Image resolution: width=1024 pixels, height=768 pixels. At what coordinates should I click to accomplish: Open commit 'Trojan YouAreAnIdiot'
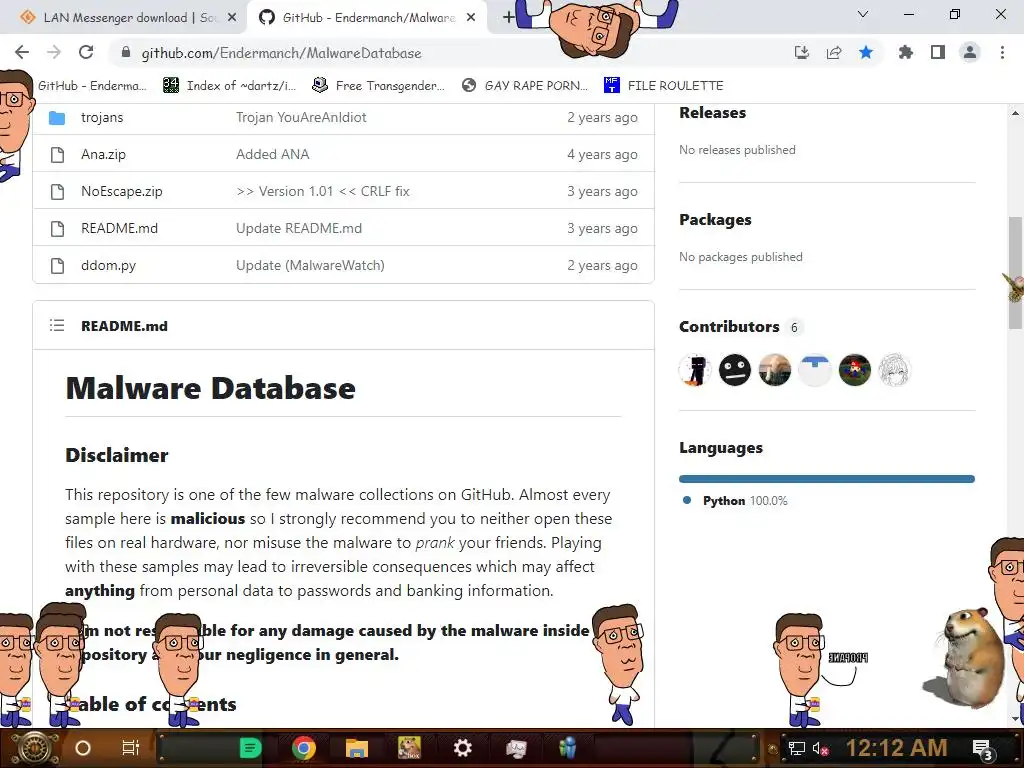coord(301,118)
